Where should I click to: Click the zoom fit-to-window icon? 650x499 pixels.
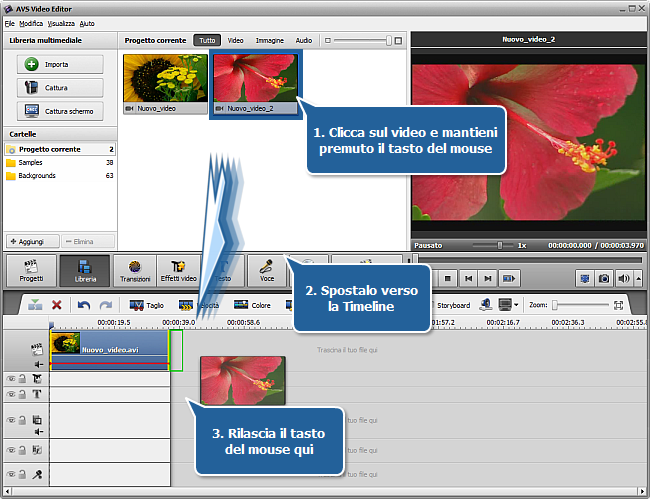pyautogui.click(x=618, y=305)
